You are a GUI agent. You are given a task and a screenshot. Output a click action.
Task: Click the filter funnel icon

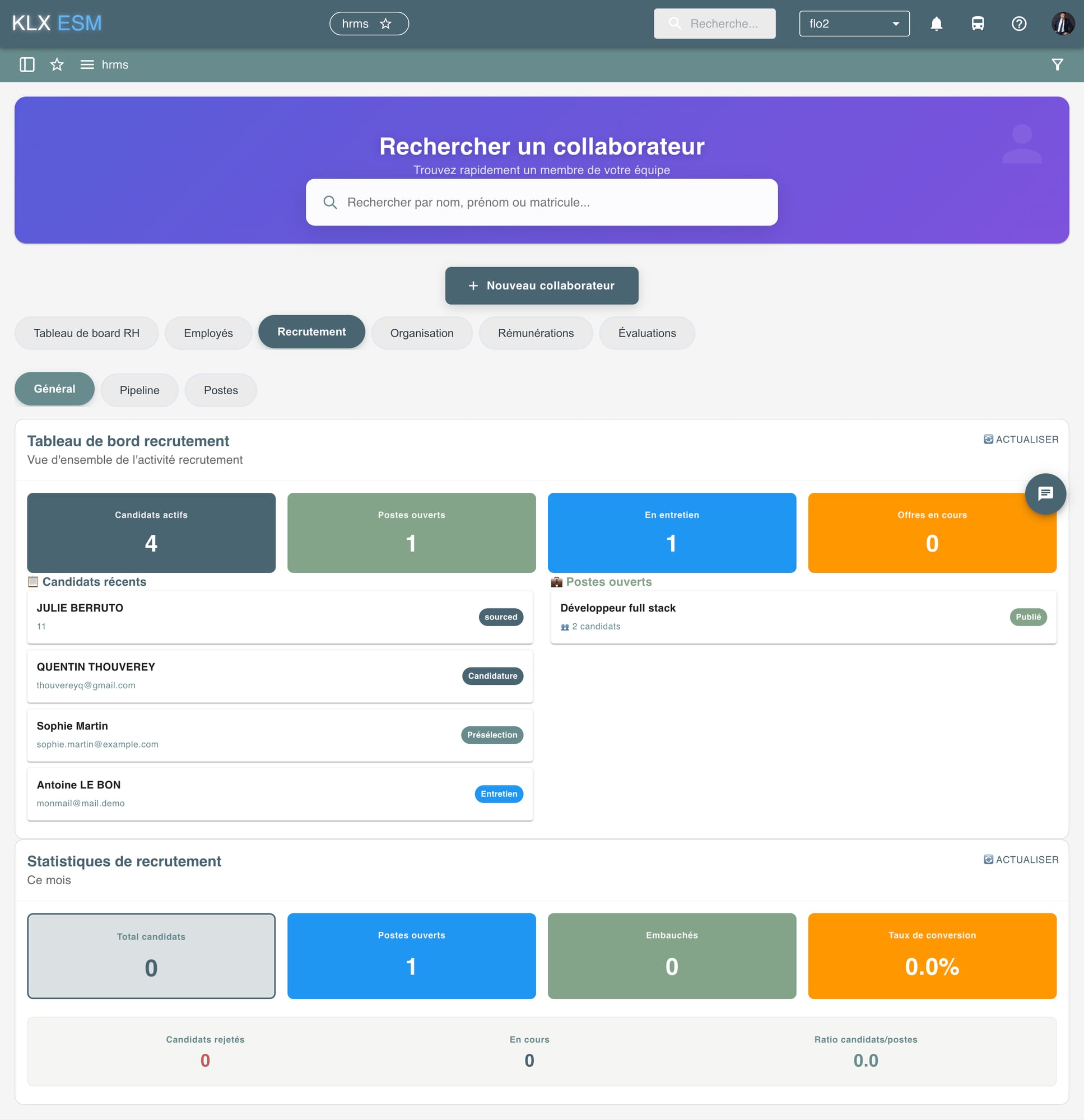click(x=1057, y=64)
